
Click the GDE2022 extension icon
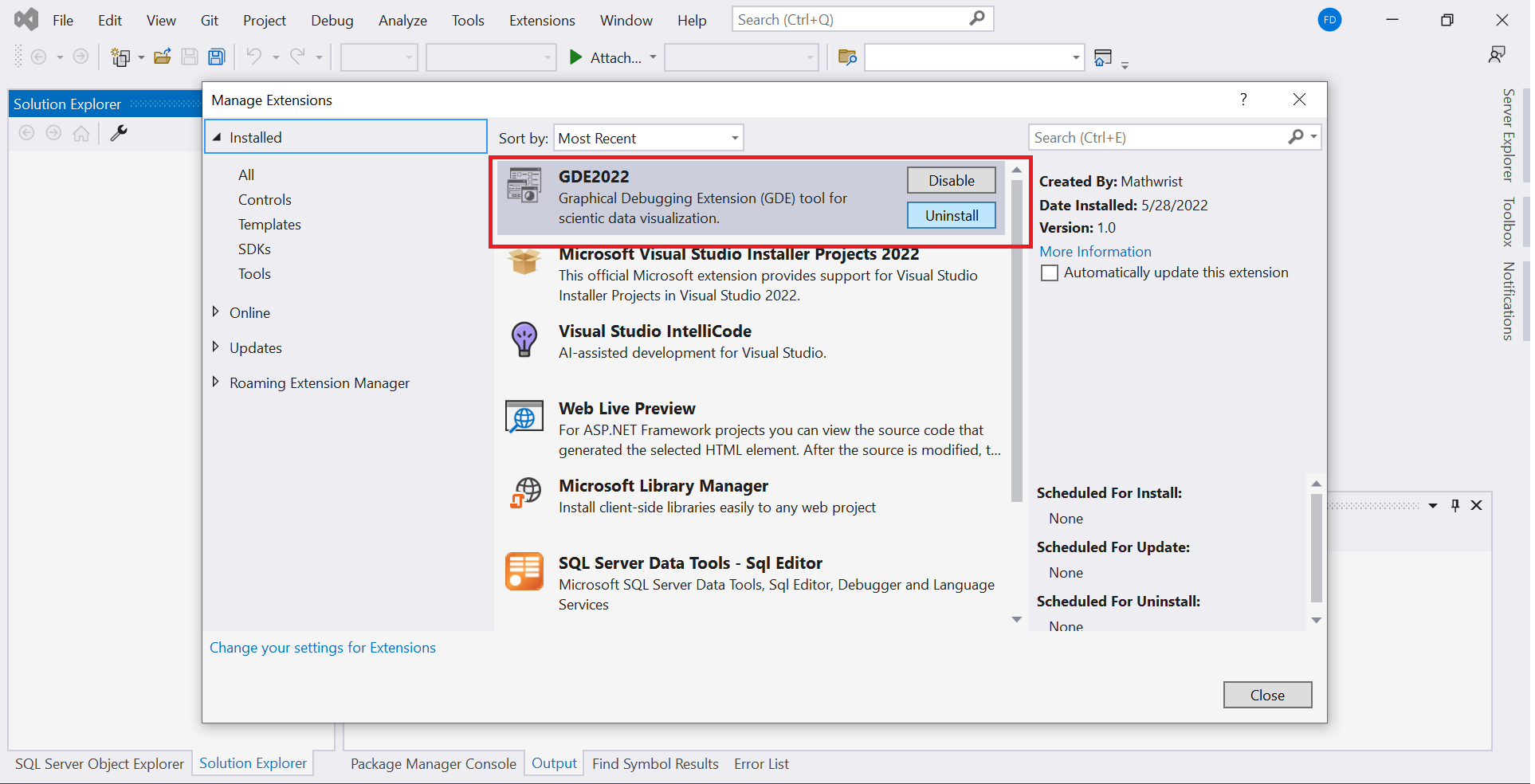click(x=524, y=185)
